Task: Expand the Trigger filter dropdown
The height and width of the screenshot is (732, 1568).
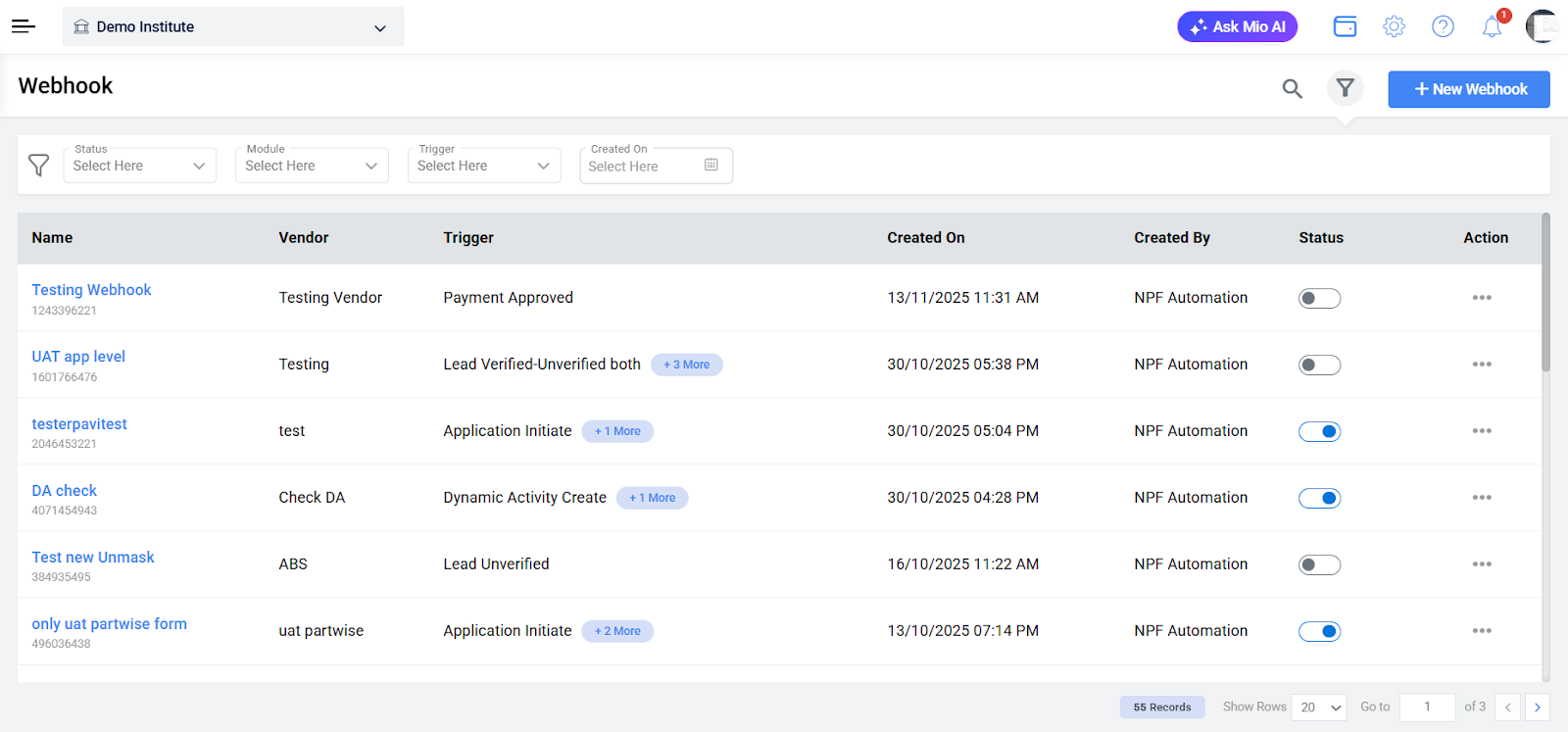Action: click(483, 166)
